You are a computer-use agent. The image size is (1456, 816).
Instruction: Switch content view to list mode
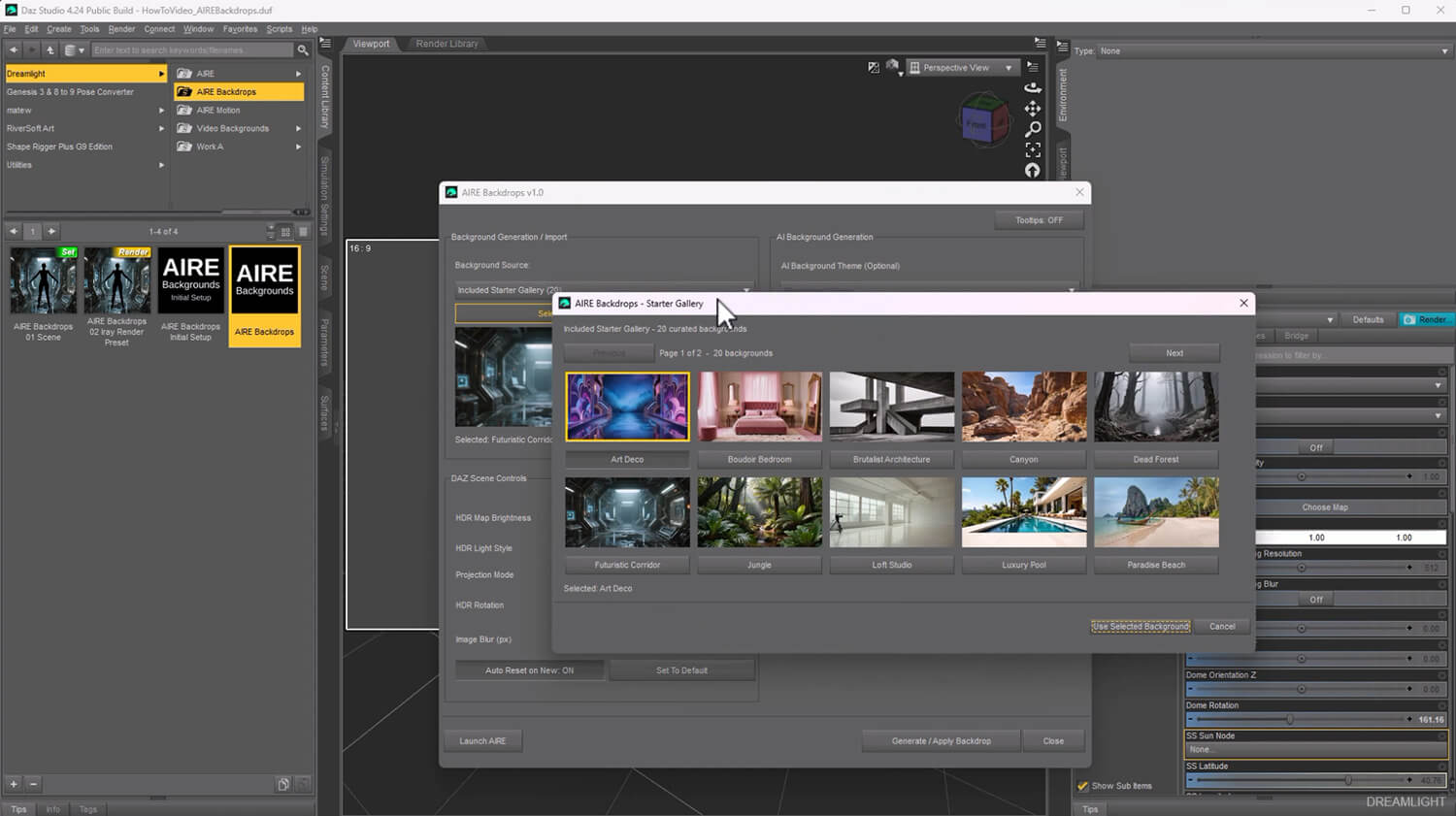(303, 232)
